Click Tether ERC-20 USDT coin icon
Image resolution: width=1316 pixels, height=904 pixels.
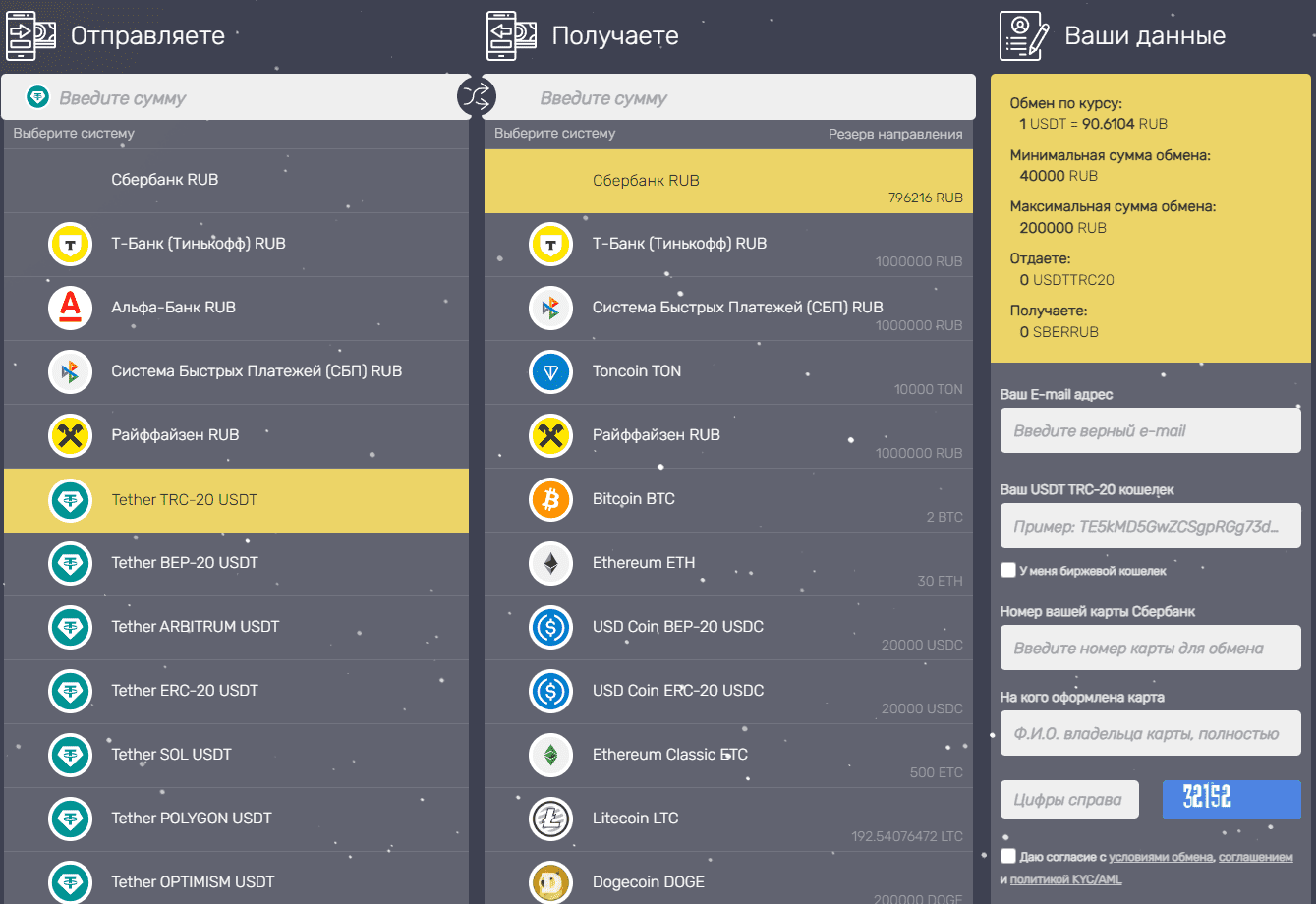[70, 691]
